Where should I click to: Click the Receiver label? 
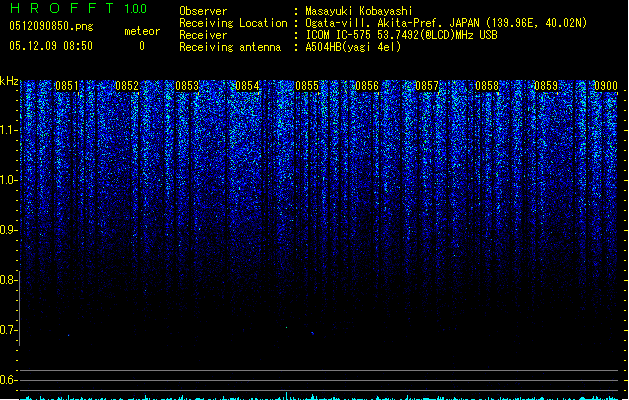tap(203, 35)
